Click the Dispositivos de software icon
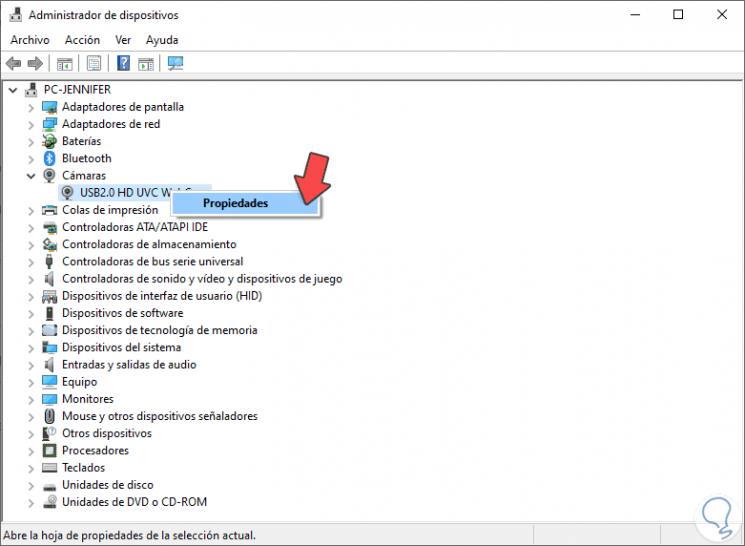Viewport: 745px width, 546px height. [49, 313]
